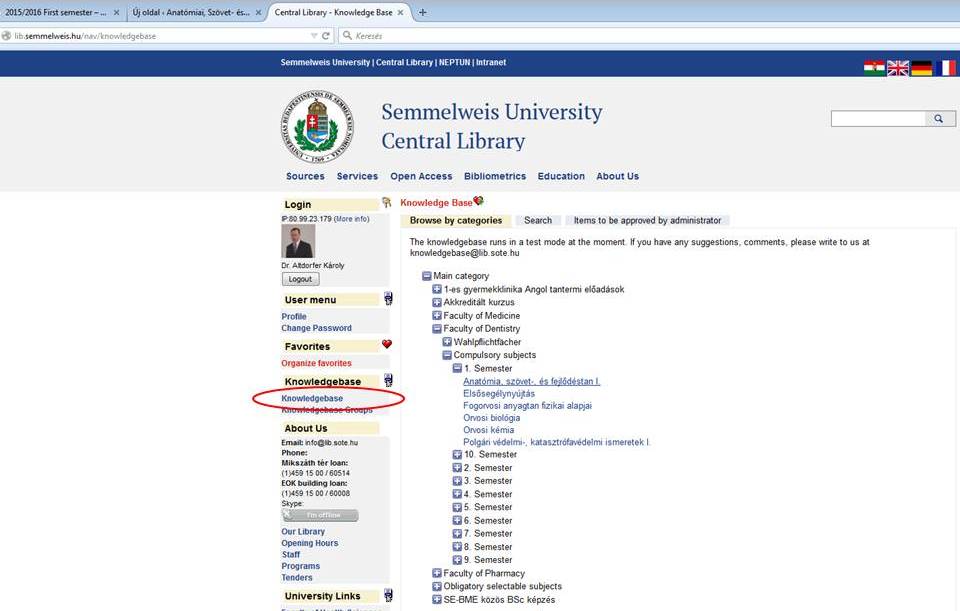
Task: Open the Orvosi biológia subject link
Action: (x=492, y=418)
